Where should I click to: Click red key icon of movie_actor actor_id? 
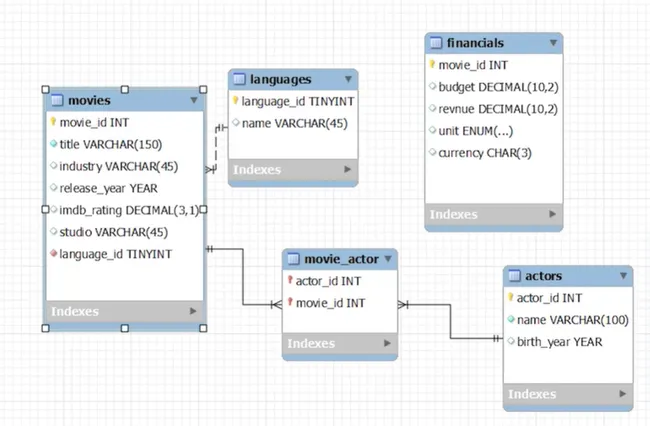click(290, 280)
